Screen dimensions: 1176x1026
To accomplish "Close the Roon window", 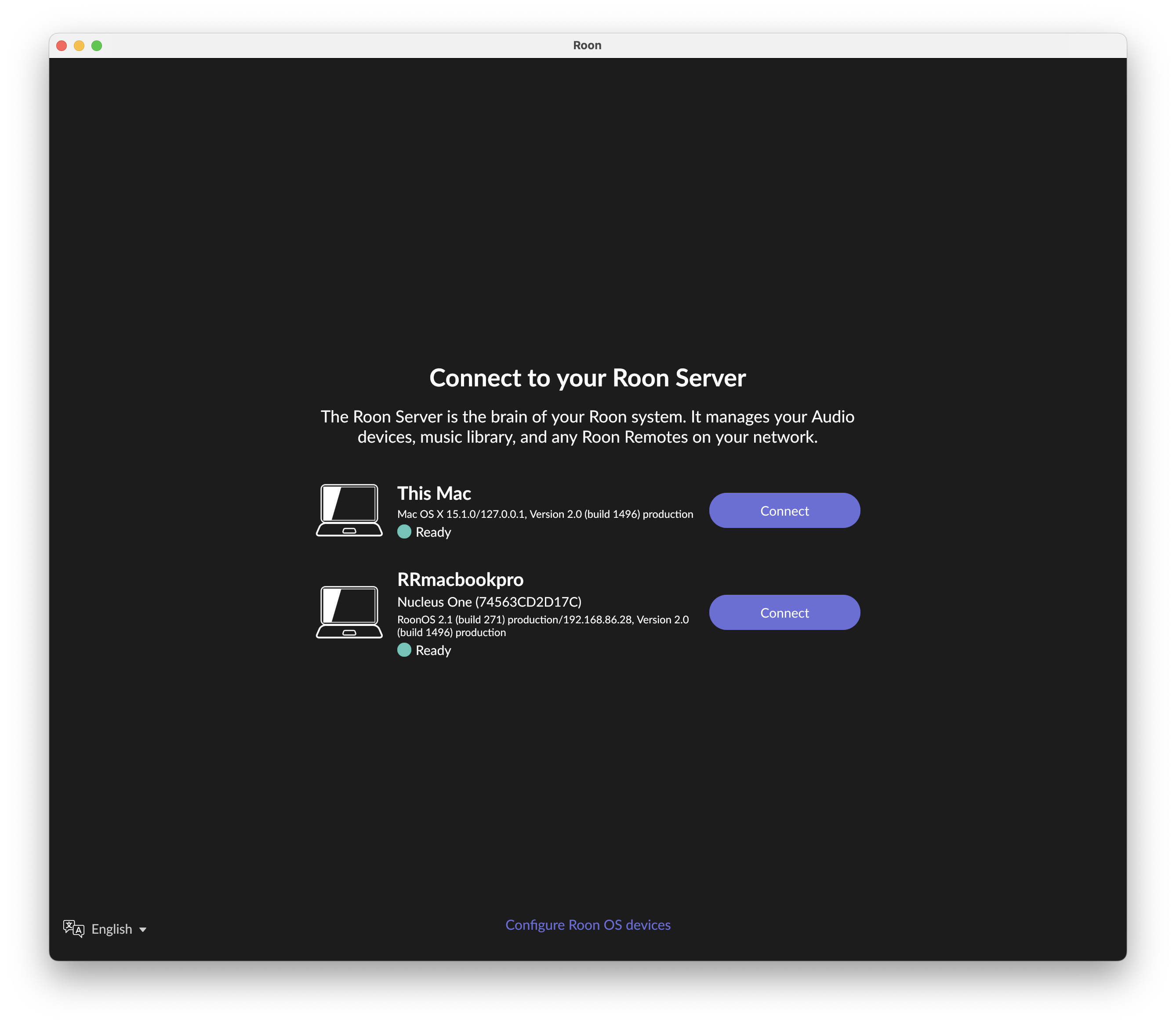I will click(x=62, y=46).
